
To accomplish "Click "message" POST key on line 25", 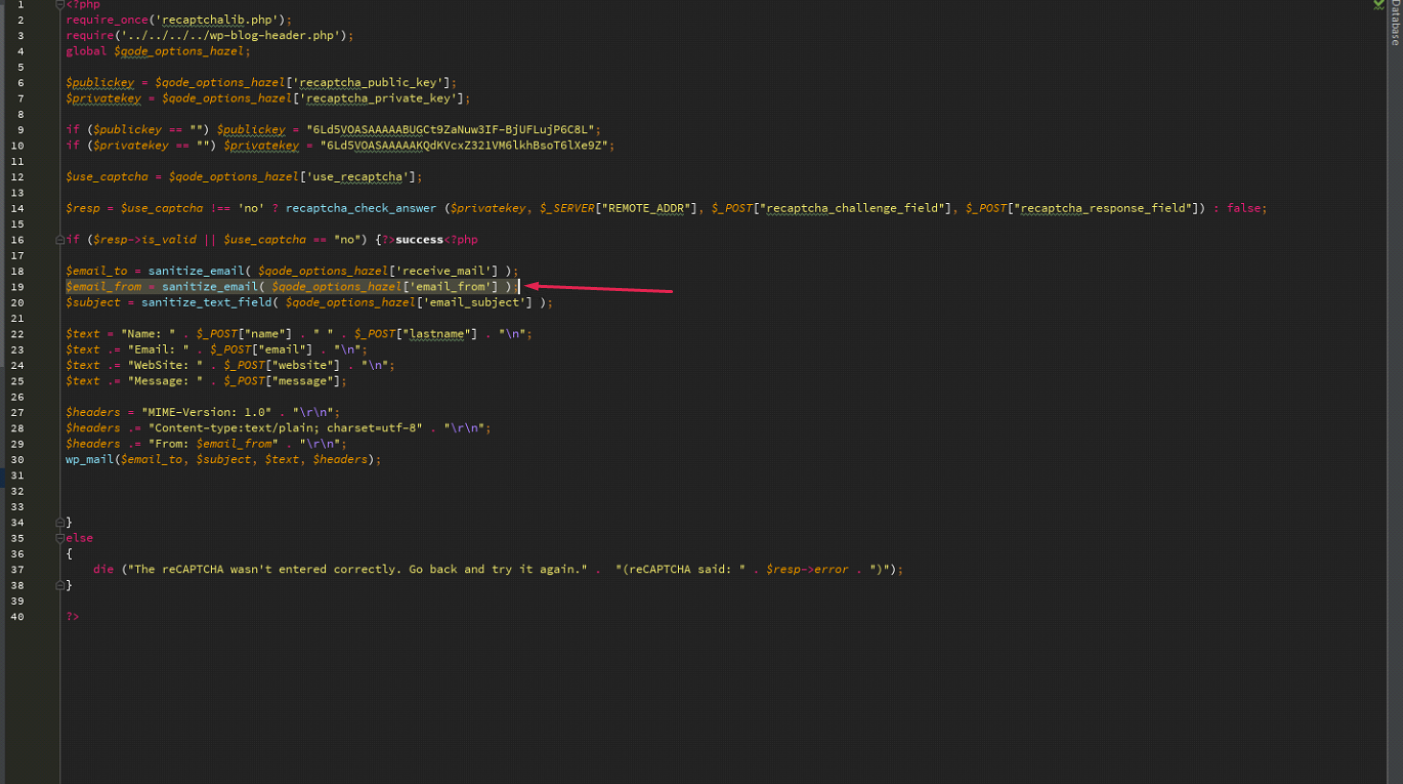I will click(305, 381).
